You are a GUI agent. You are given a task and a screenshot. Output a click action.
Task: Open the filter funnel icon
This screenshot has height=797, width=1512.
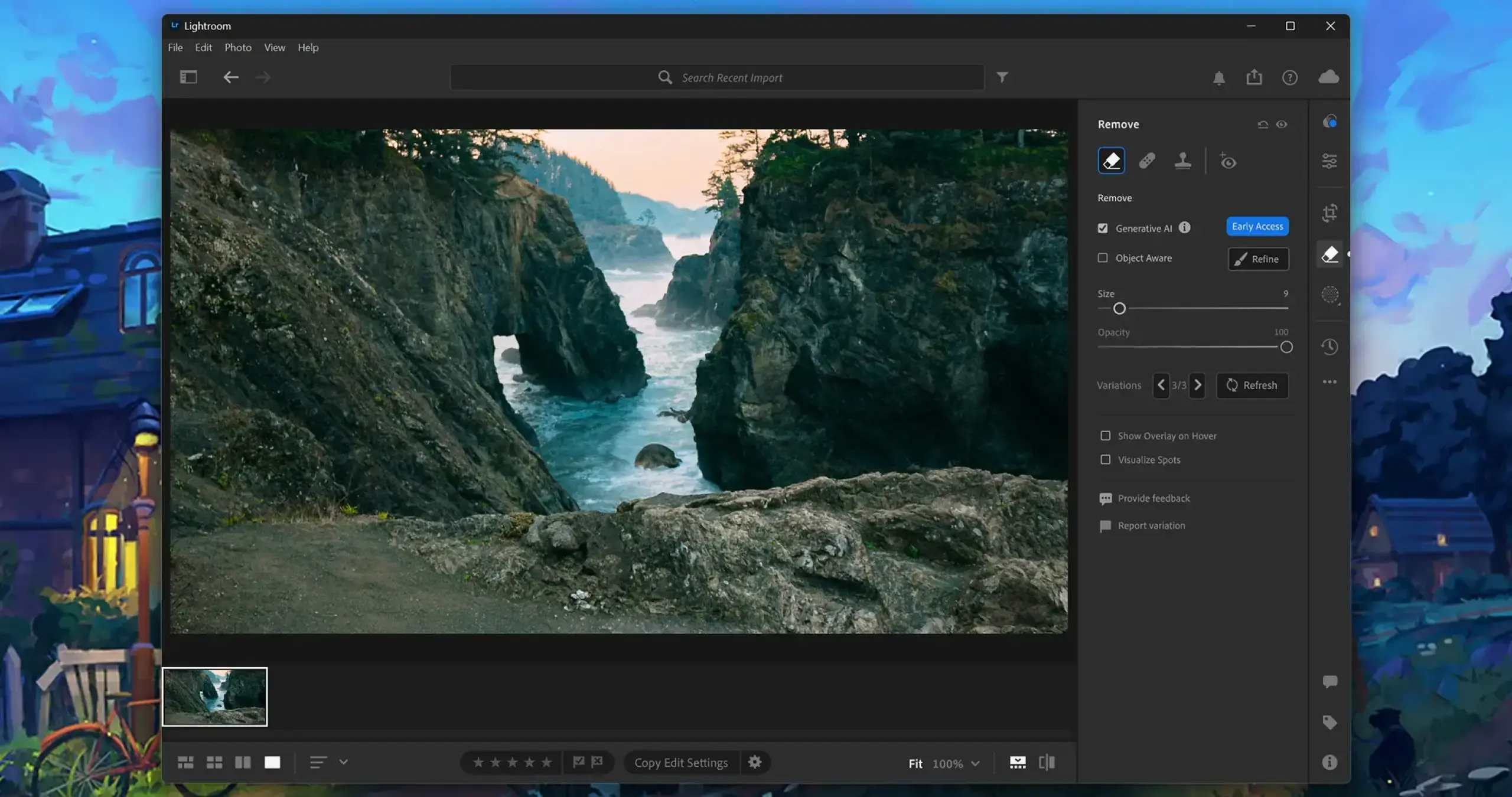[x=1002, y=77]
